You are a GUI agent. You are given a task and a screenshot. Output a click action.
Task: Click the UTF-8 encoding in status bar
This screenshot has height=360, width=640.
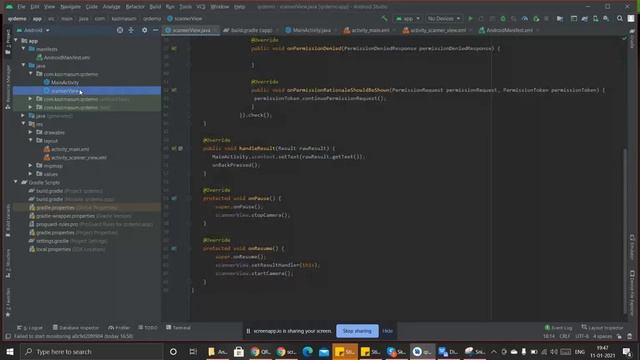(x=582, y=336)
